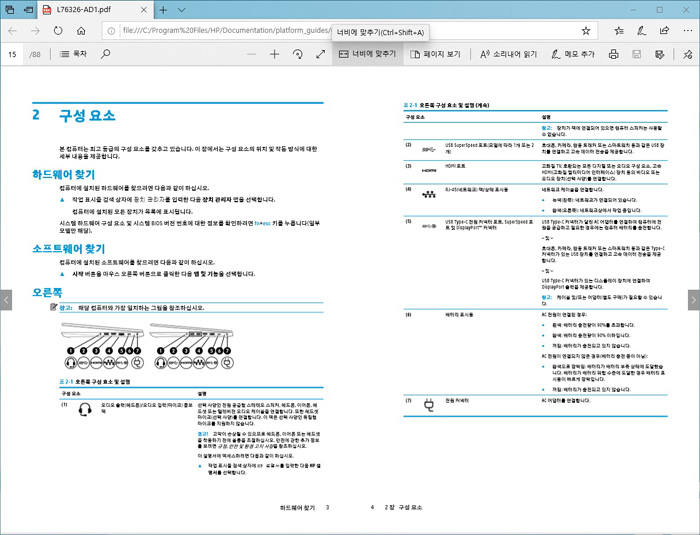The image size is (700, 535).
Task: Close the L76326-AD1.pdf tab
Action: (144, 9)
